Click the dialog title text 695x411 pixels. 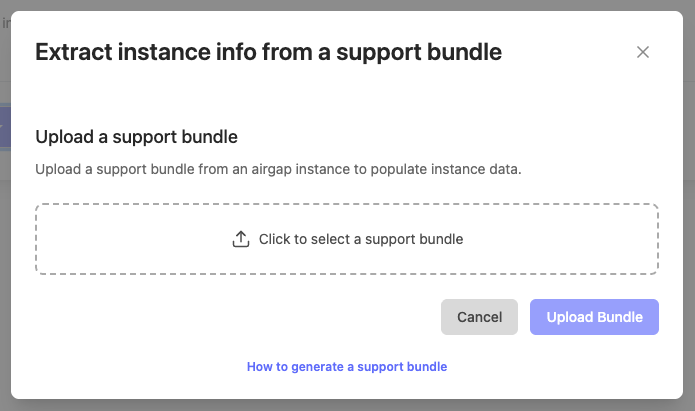coord(268,52)
